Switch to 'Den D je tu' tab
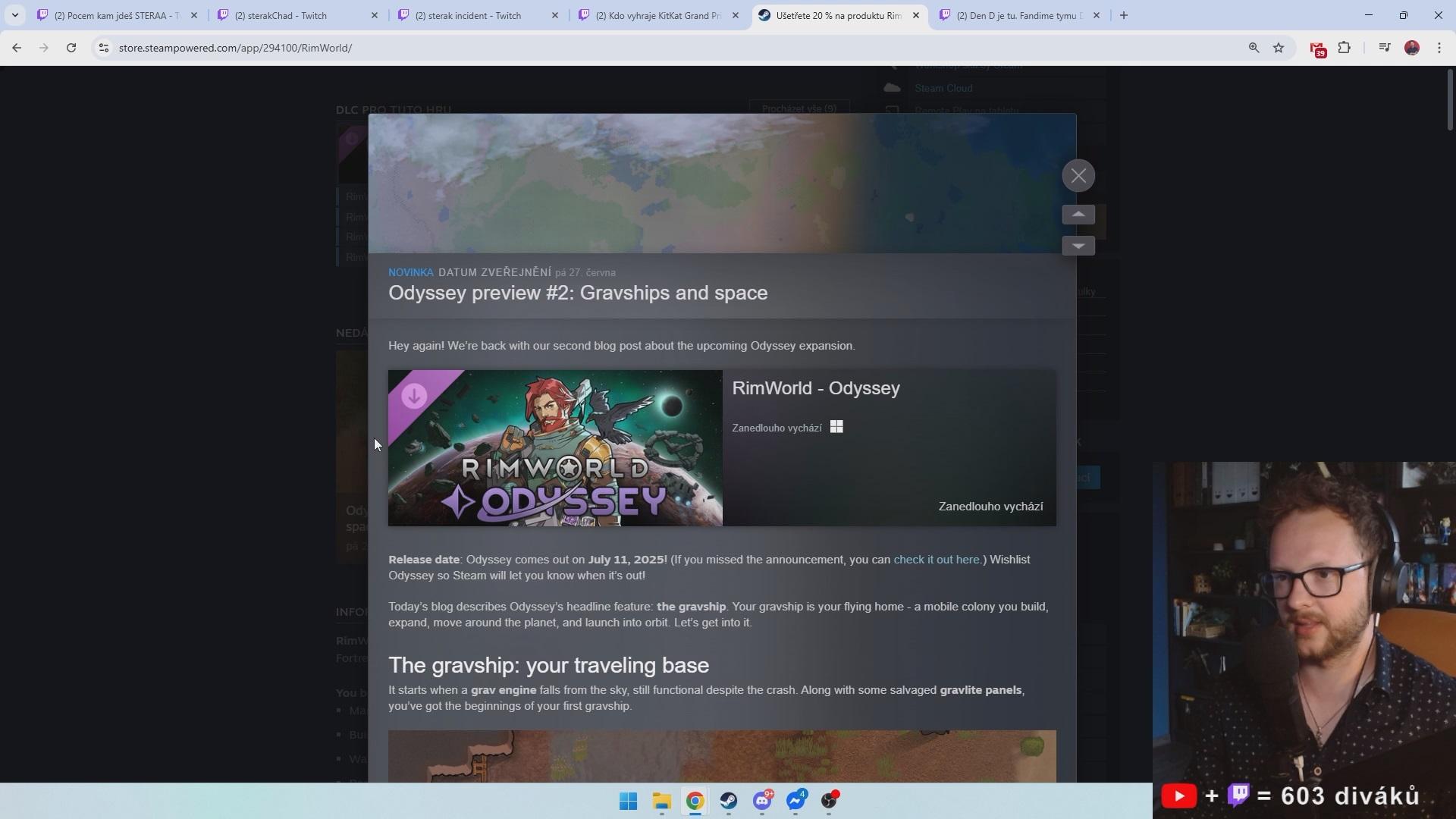The image size is (1456, 819). tap(1020, 15)
